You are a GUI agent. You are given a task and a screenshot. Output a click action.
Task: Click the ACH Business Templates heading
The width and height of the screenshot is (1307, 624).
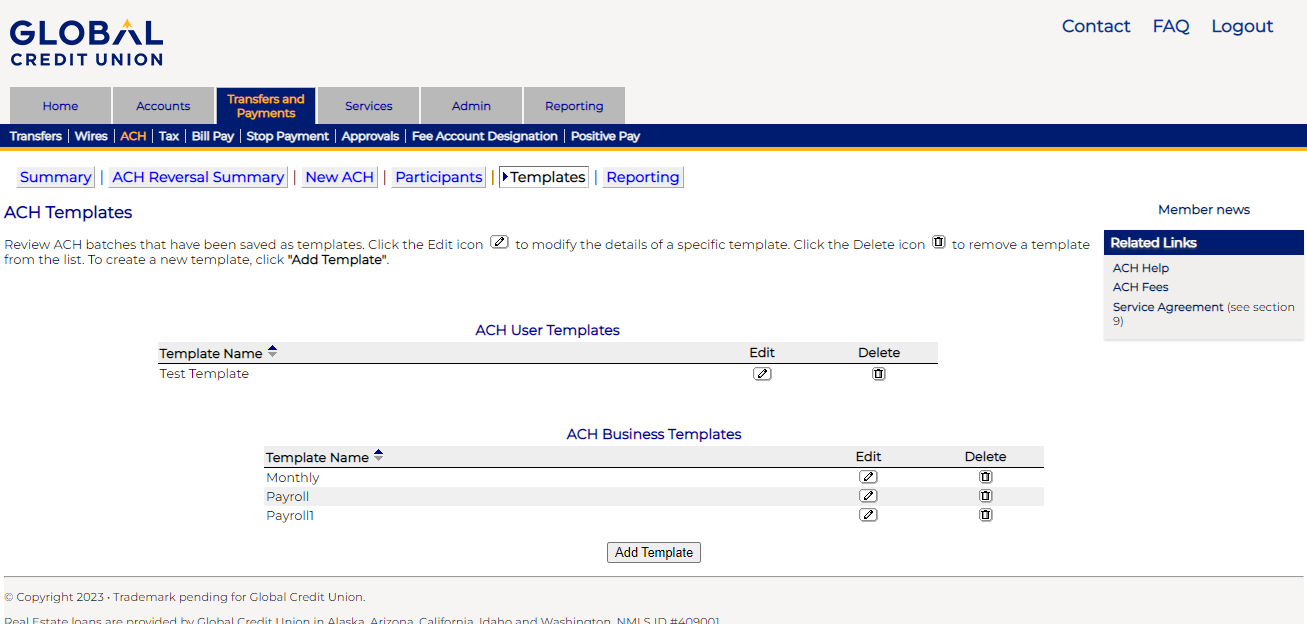coord(654,434)
